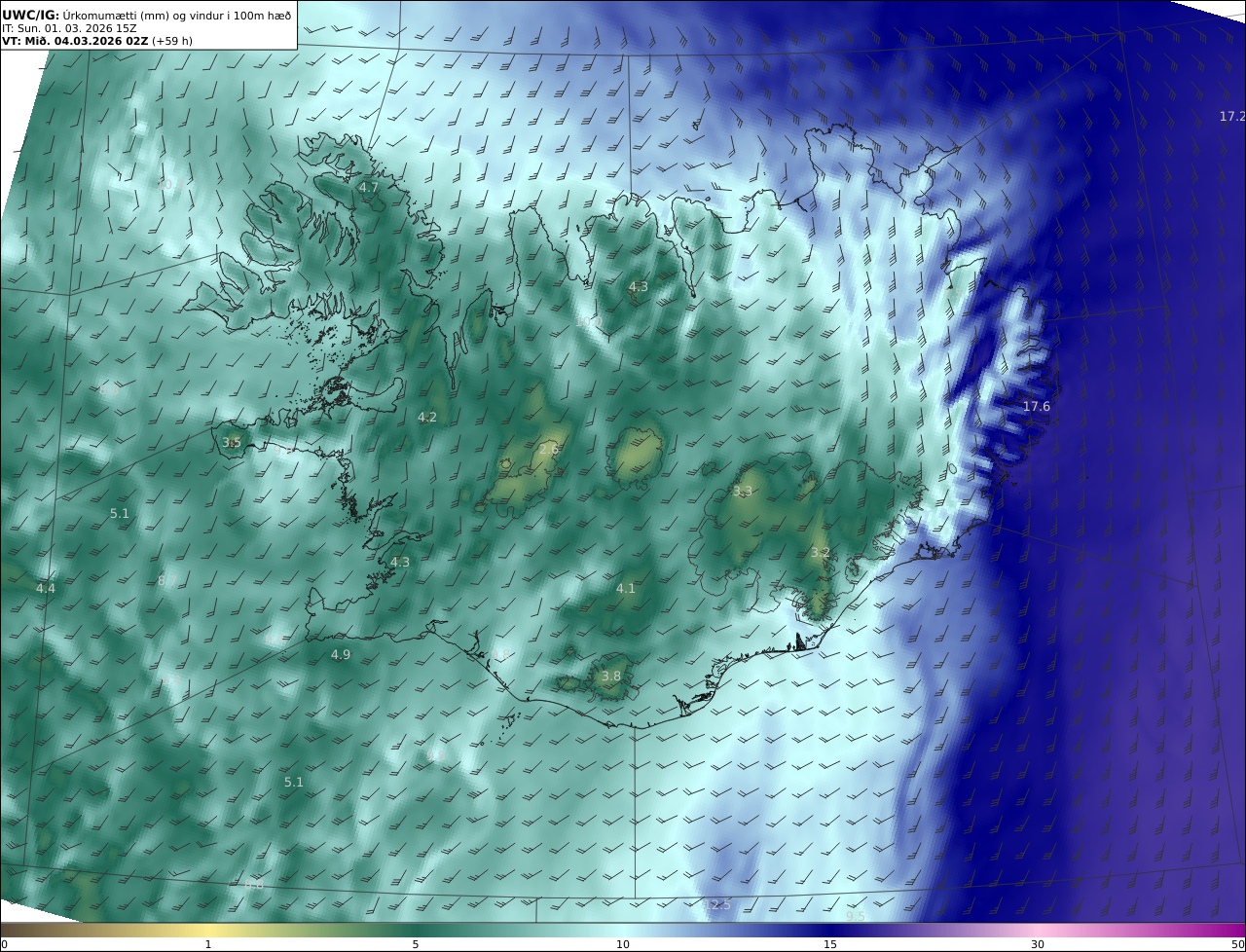Click the '15' tick label on the colorbar
The width and height of the screenshot is (1246, 952).
830,944
